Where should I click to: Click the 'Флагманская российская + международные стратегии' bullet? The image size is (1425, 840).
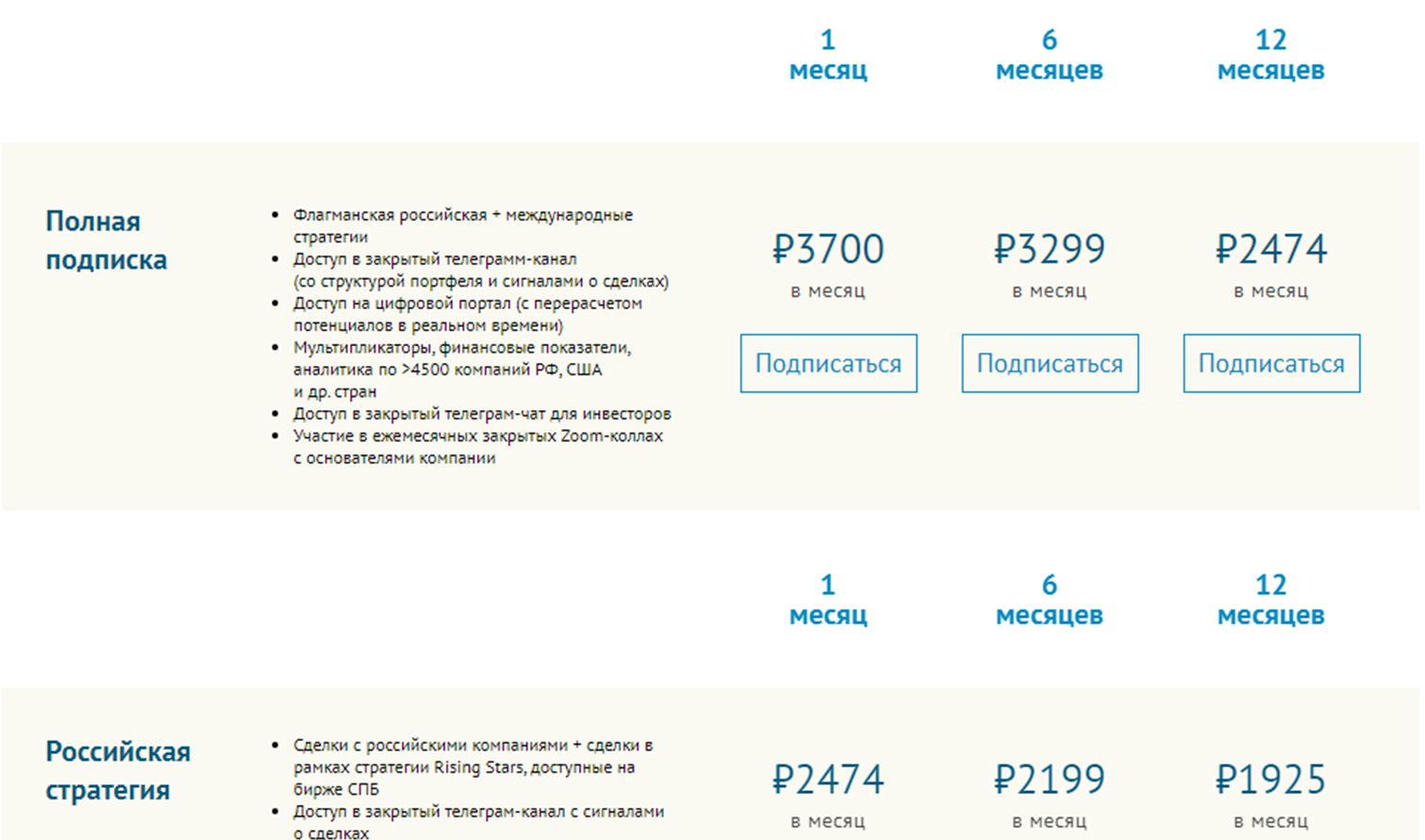pos(462,225)
